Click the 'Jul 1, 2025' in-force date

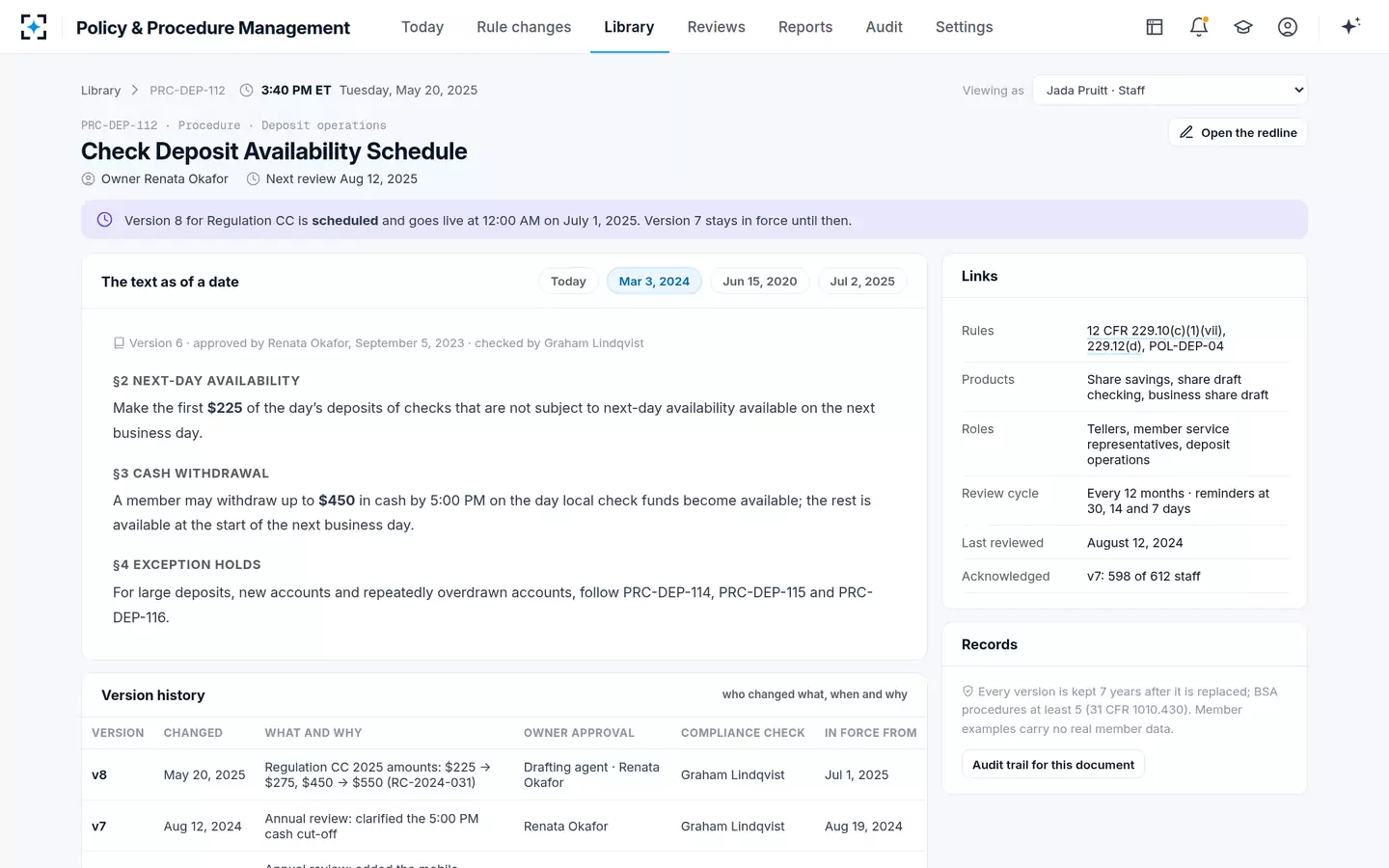(x=857, y=775)
